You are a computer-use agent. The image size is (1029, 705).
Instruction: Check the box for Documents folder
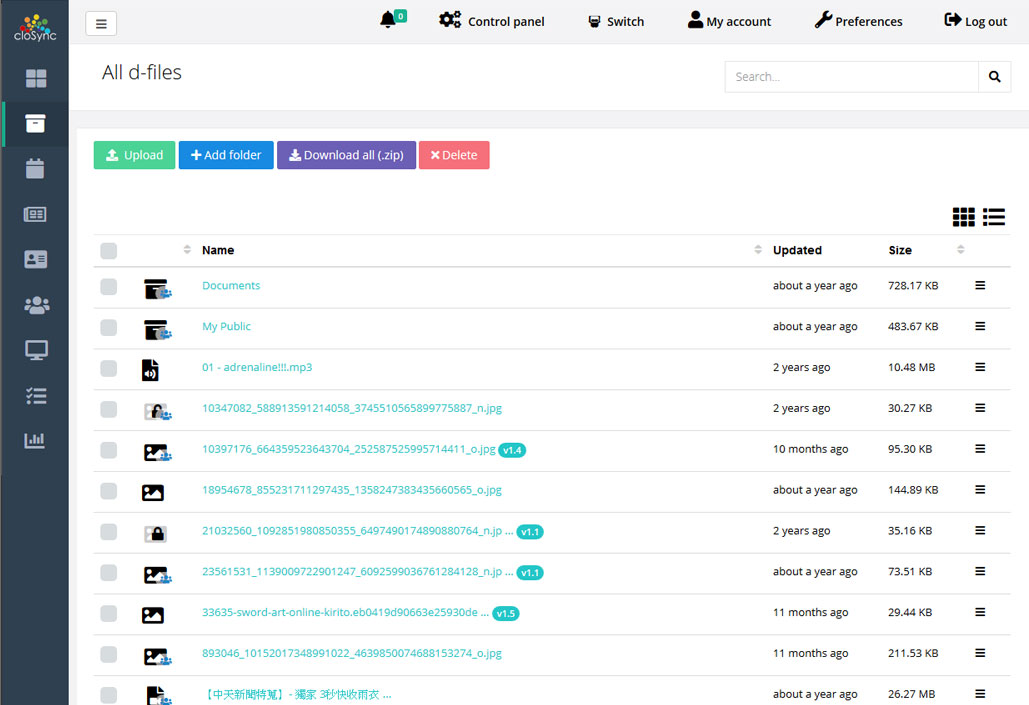click(109, 287)
